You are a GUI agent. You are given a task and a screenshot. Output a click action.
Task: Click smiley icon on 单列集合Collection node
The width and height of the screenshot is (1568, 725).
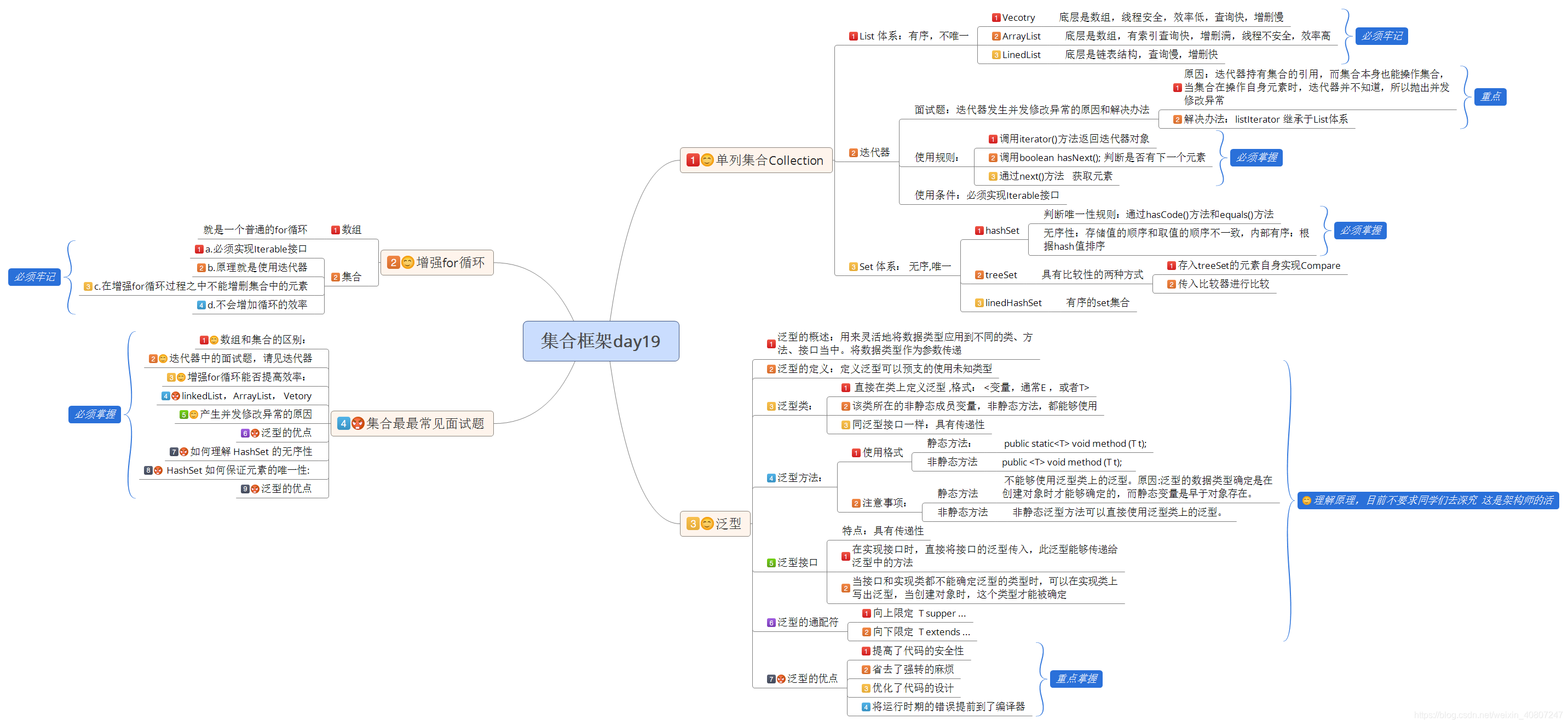[x=707, y=160]
